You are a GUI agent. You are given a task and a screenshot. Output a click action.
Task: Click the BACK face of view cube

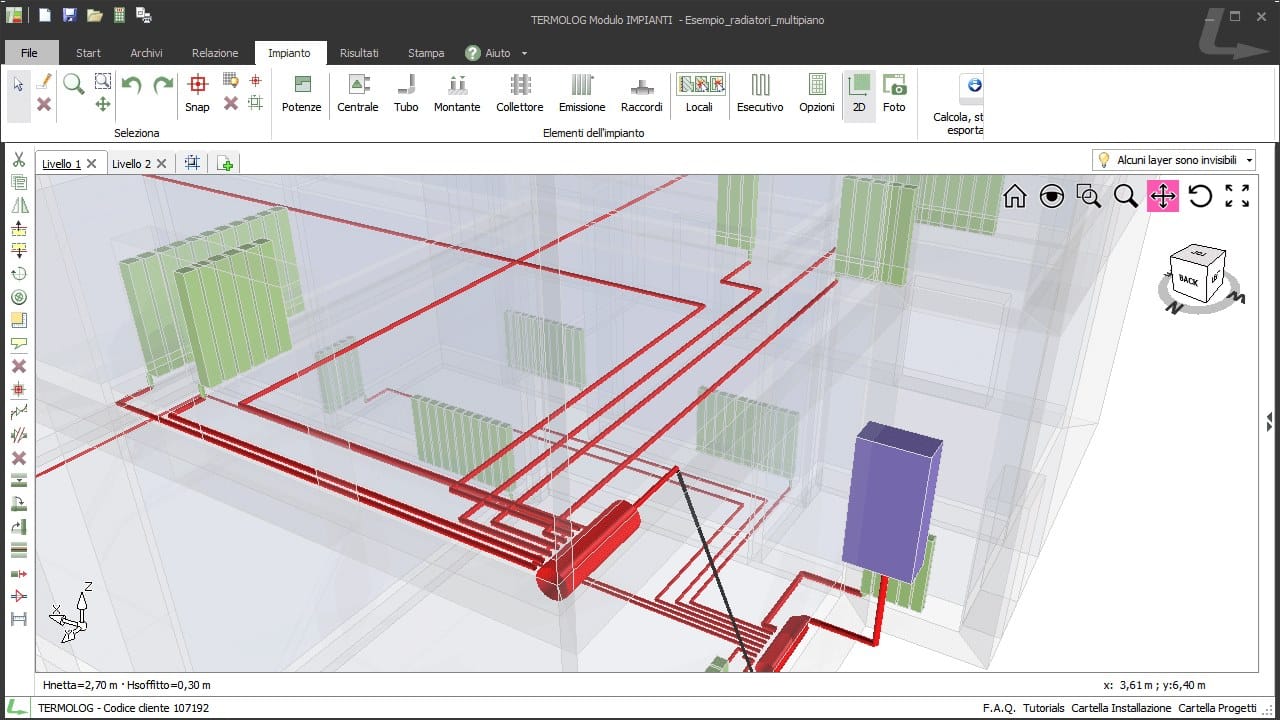(1188, 280)
